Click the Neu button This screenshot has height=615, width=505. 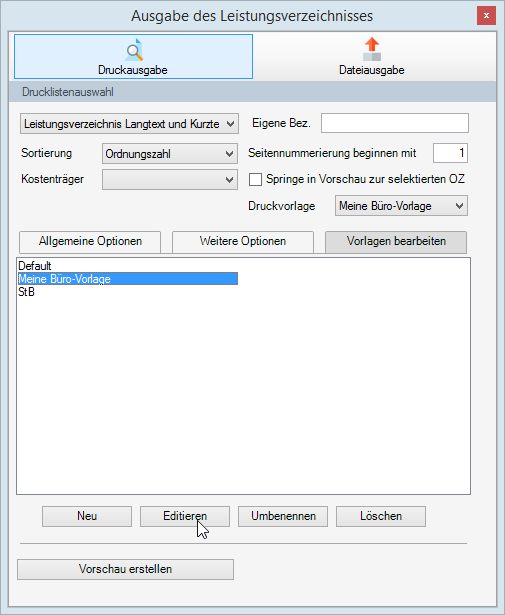coord(87,516)
